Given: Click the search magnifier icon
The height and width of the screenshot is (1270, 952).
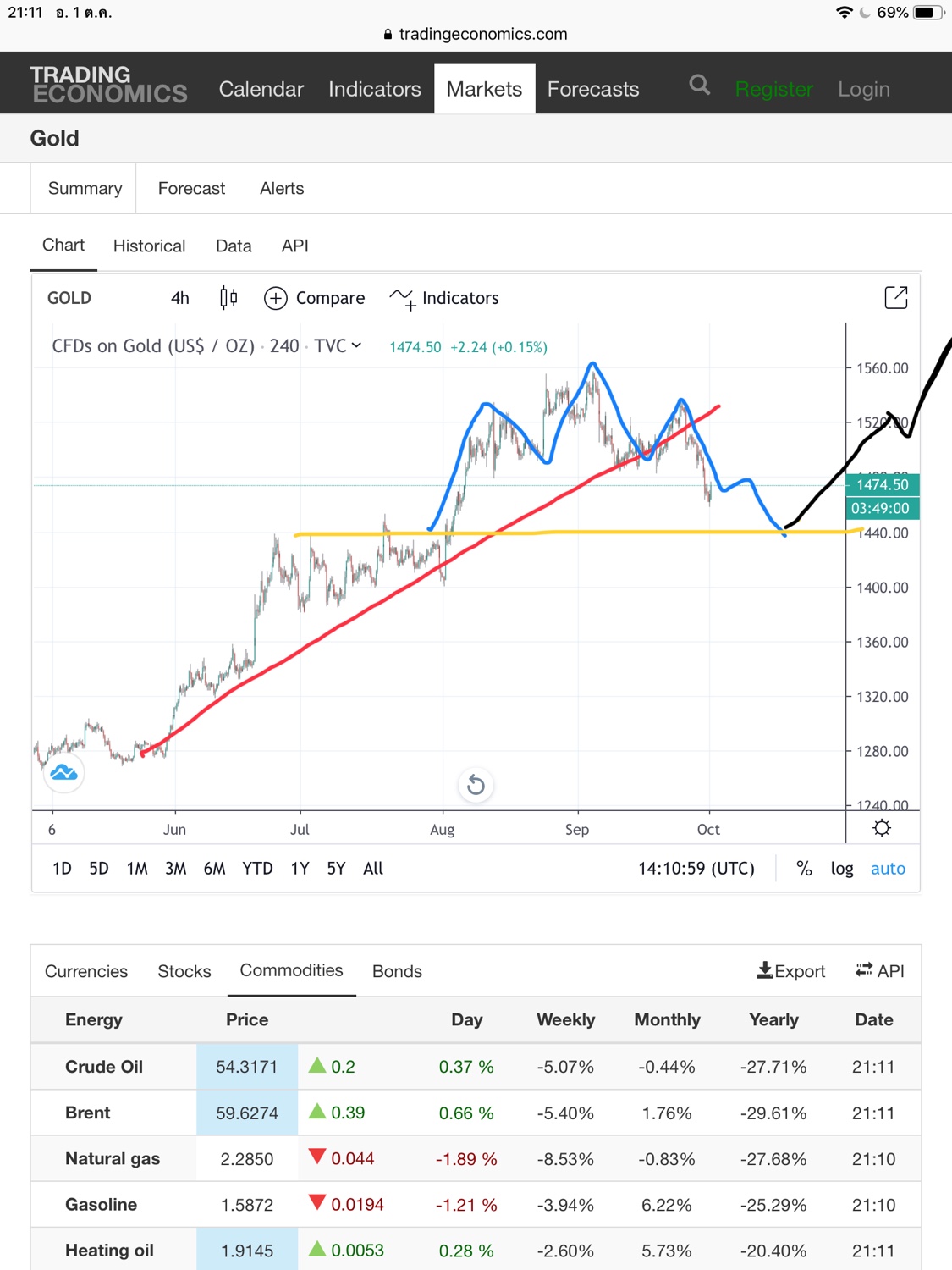Looking at the screenshot, I should coord(699,86).
